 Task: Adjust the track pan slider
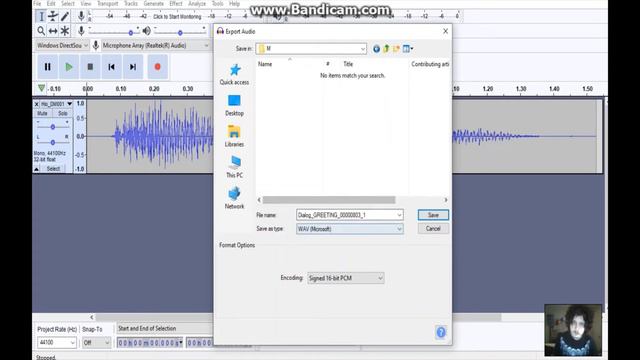point(53,142)
